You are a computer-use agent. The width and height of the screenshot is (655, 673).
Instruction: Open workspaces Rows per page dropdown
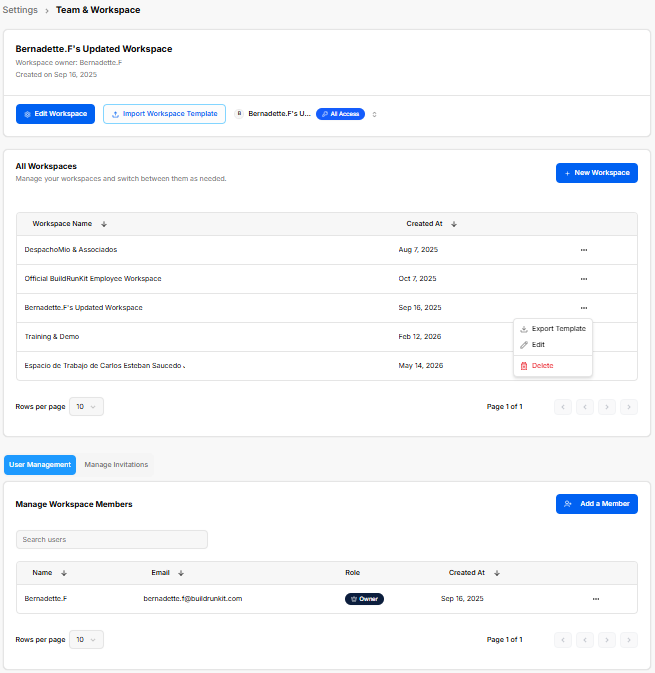point(86,407)
